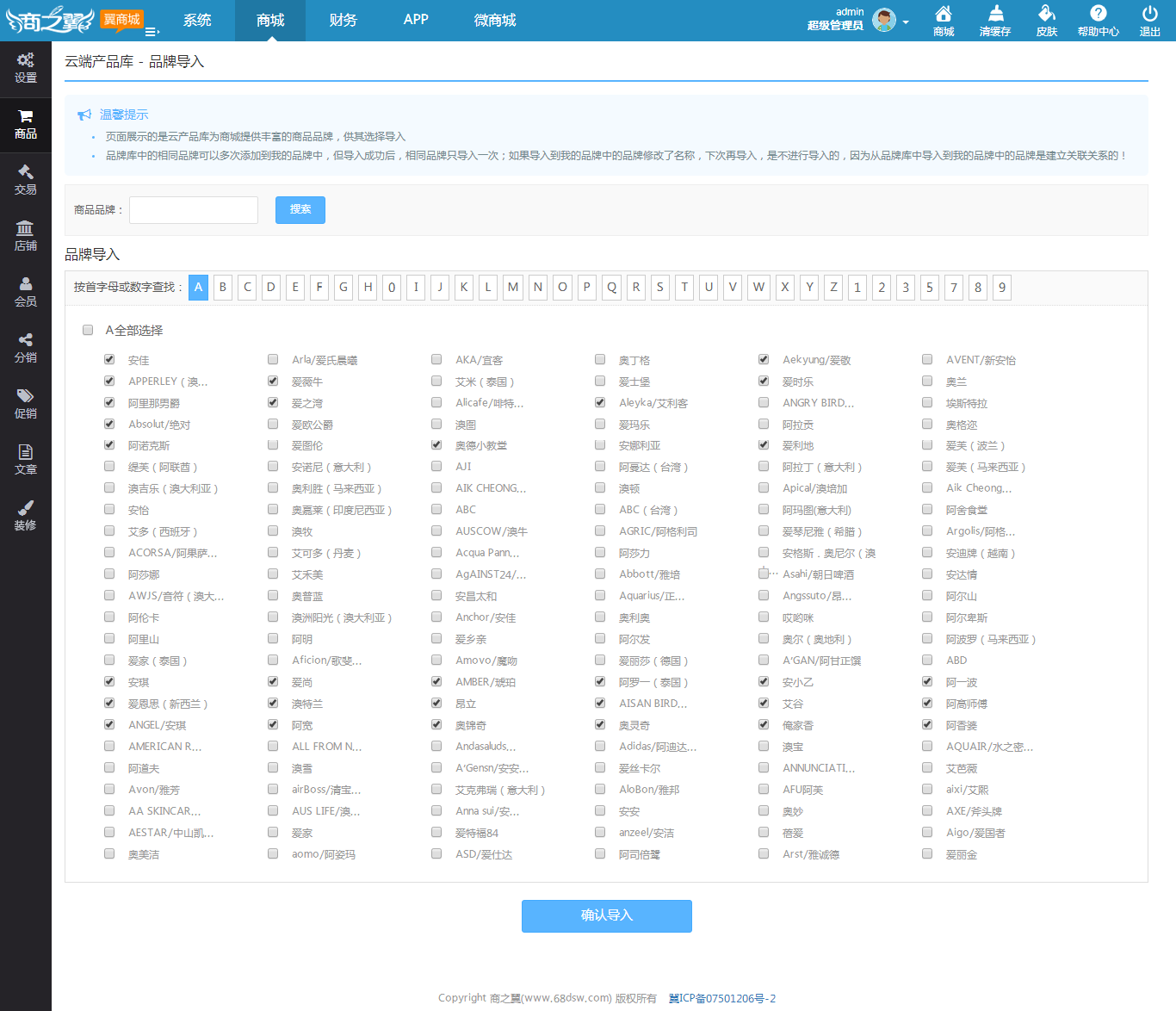Click the 清缓存 clear cache icon

[995, 13]
